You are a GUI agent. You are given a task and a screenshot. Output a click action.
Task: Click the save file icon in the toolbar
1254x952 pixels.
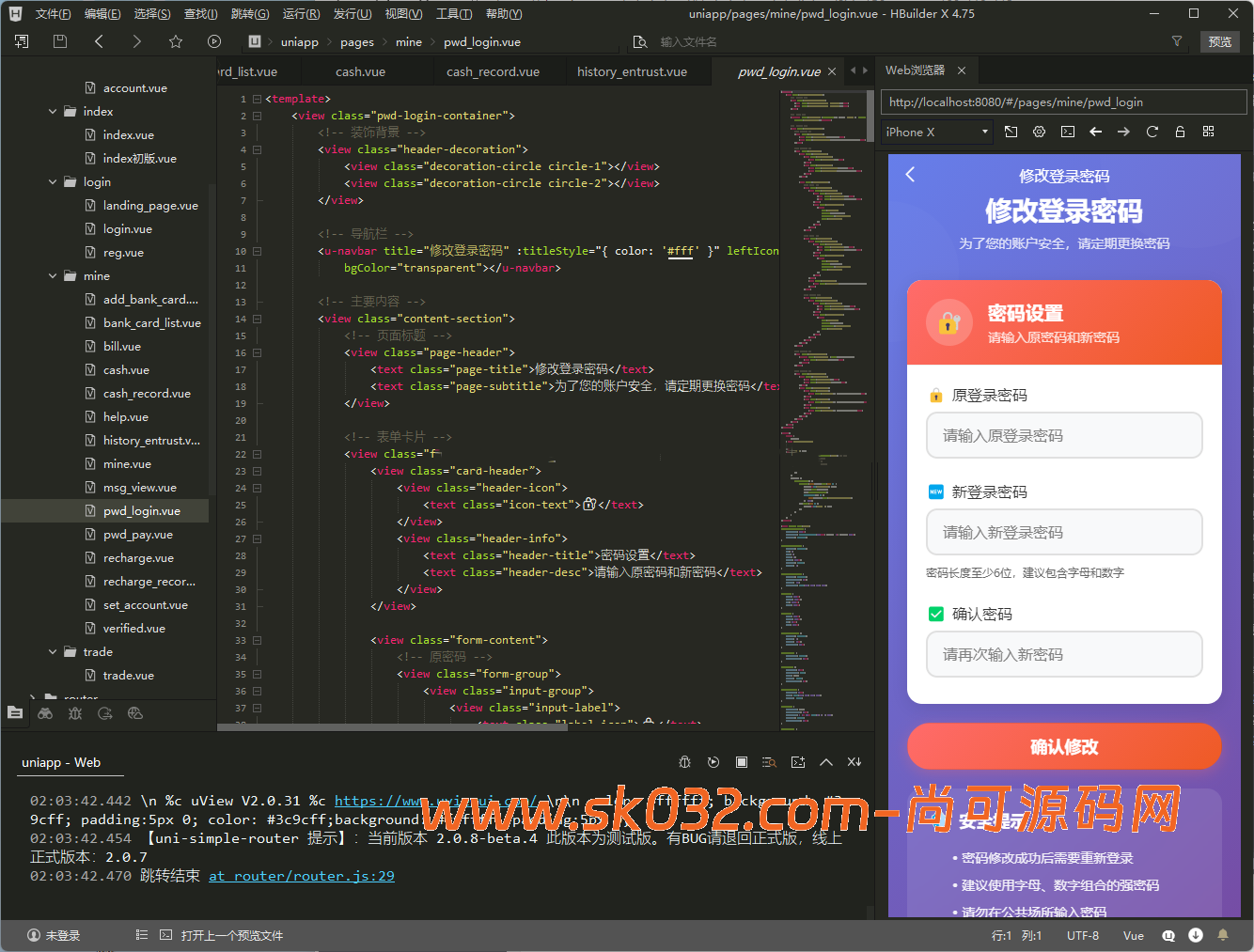(x=60, y=41)
